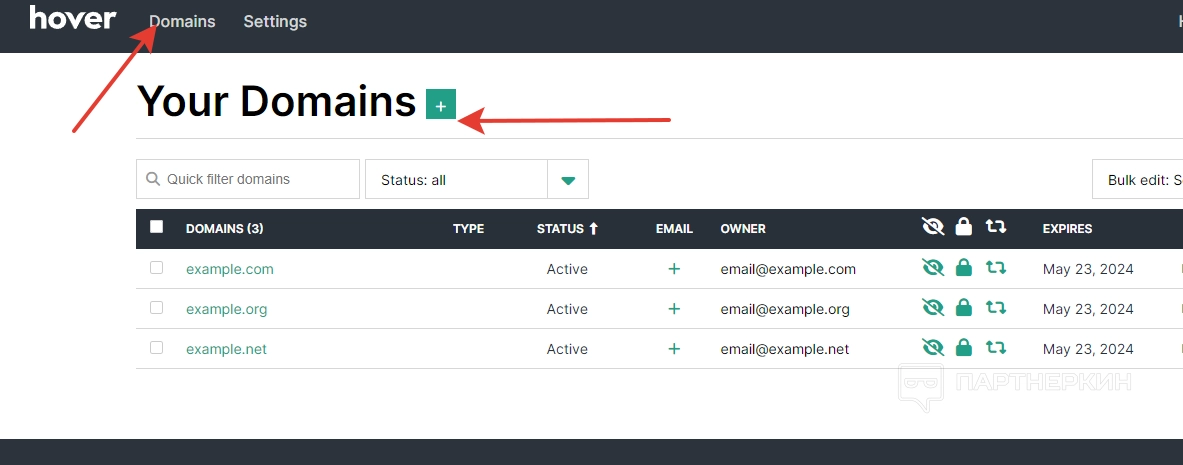Image resolution: width=1183 pixels, height=465 pixels.
Task: Click the hover logo
Action: pos(73,19)
